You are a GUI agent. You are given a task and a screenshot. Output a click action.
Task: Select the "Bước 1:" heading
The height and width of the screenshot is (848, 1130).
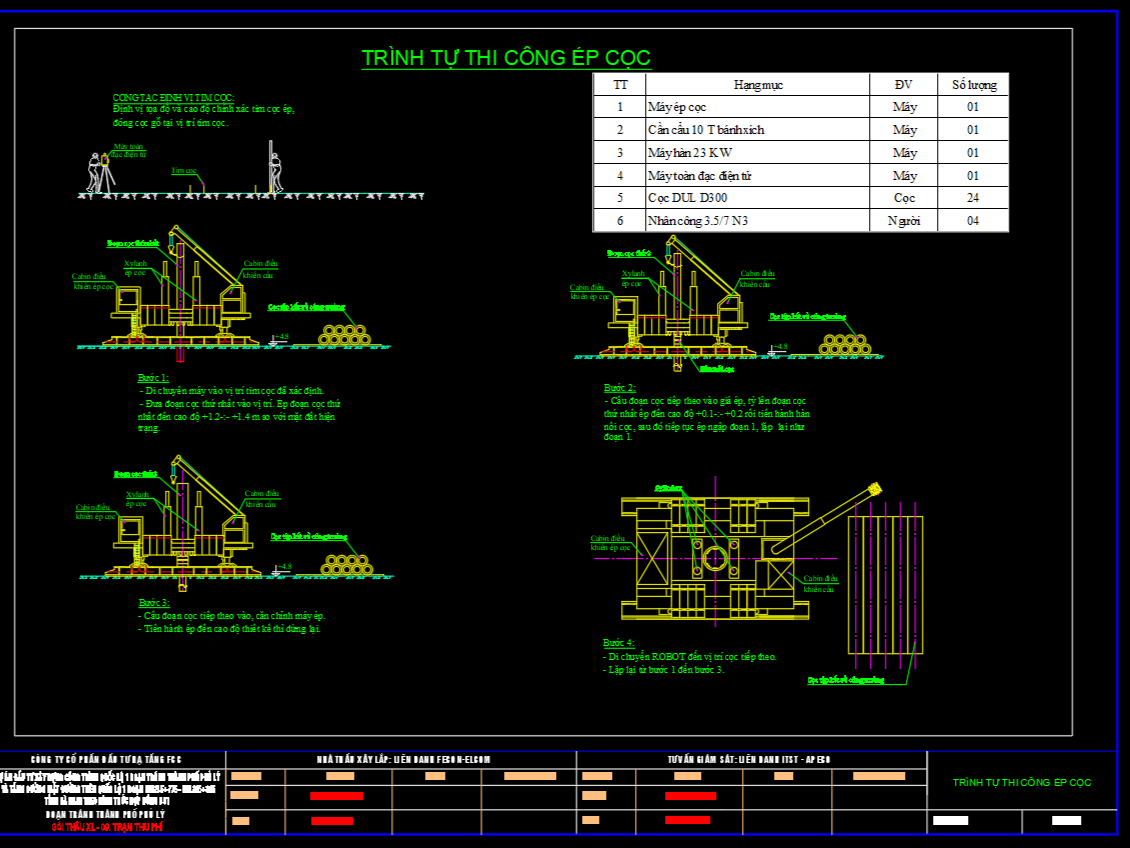153,378
